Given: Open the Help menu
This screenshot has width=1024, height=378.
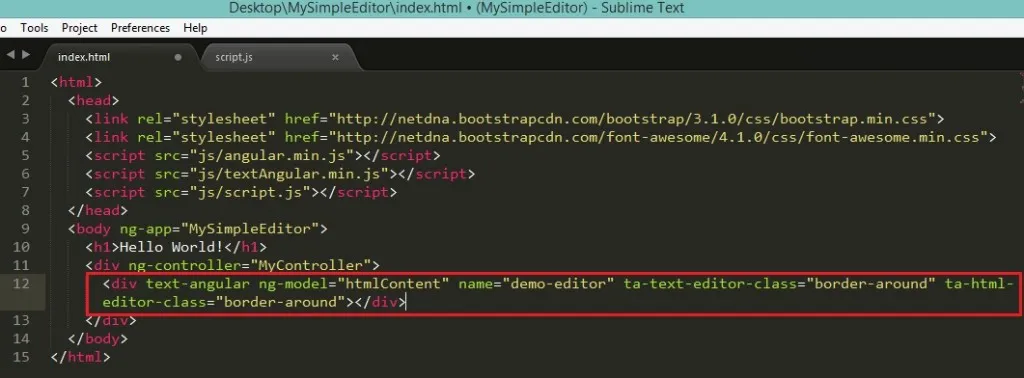Looking at the screenshot, I should point(195,28).
